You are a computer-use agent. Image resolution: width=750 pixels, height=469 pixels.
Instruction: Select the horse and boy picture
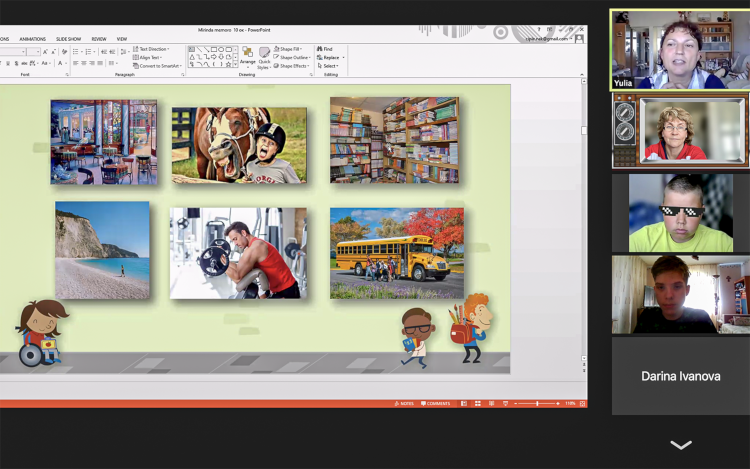click(x=239, y=145)
